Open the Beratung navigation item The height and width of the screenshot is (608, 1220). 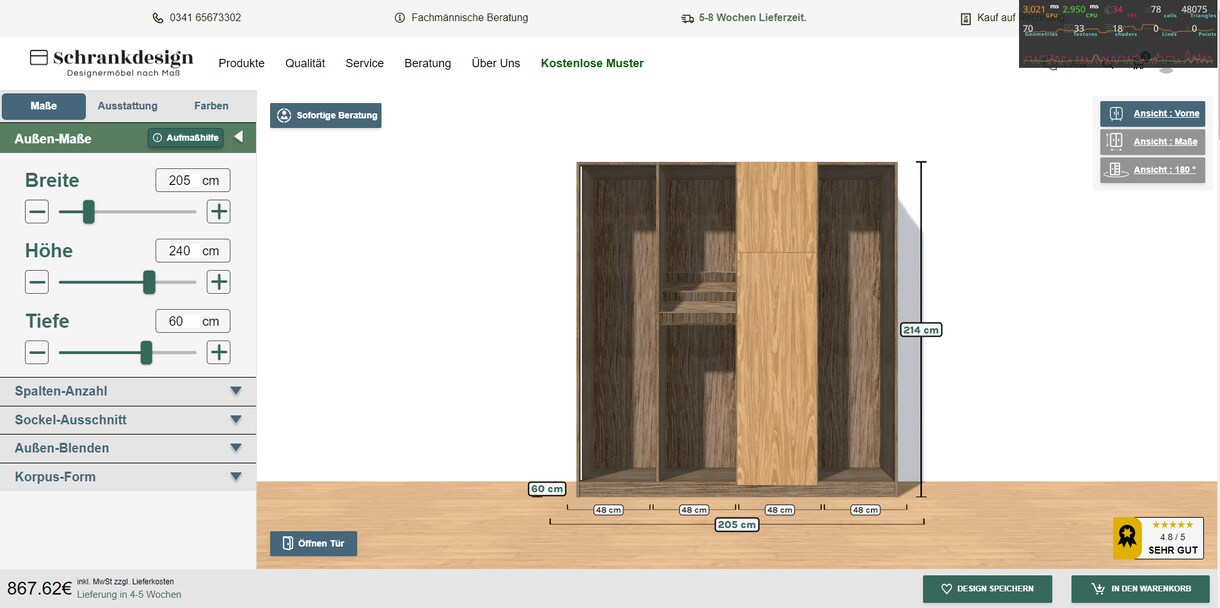coord(428,63)
